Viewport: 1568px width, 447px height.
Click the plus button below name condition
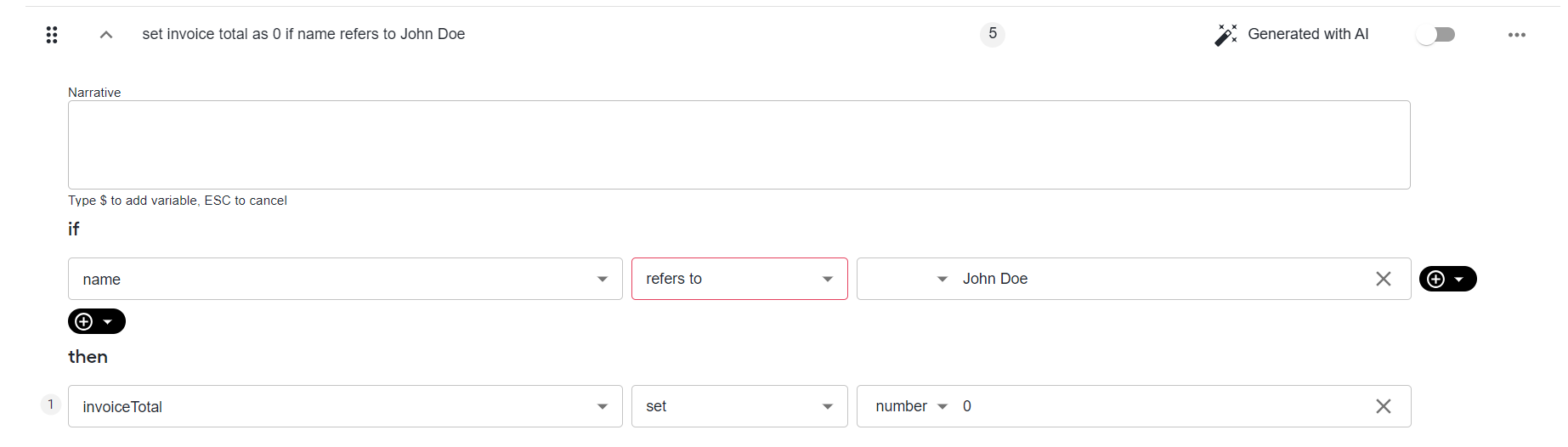point(97,321)
